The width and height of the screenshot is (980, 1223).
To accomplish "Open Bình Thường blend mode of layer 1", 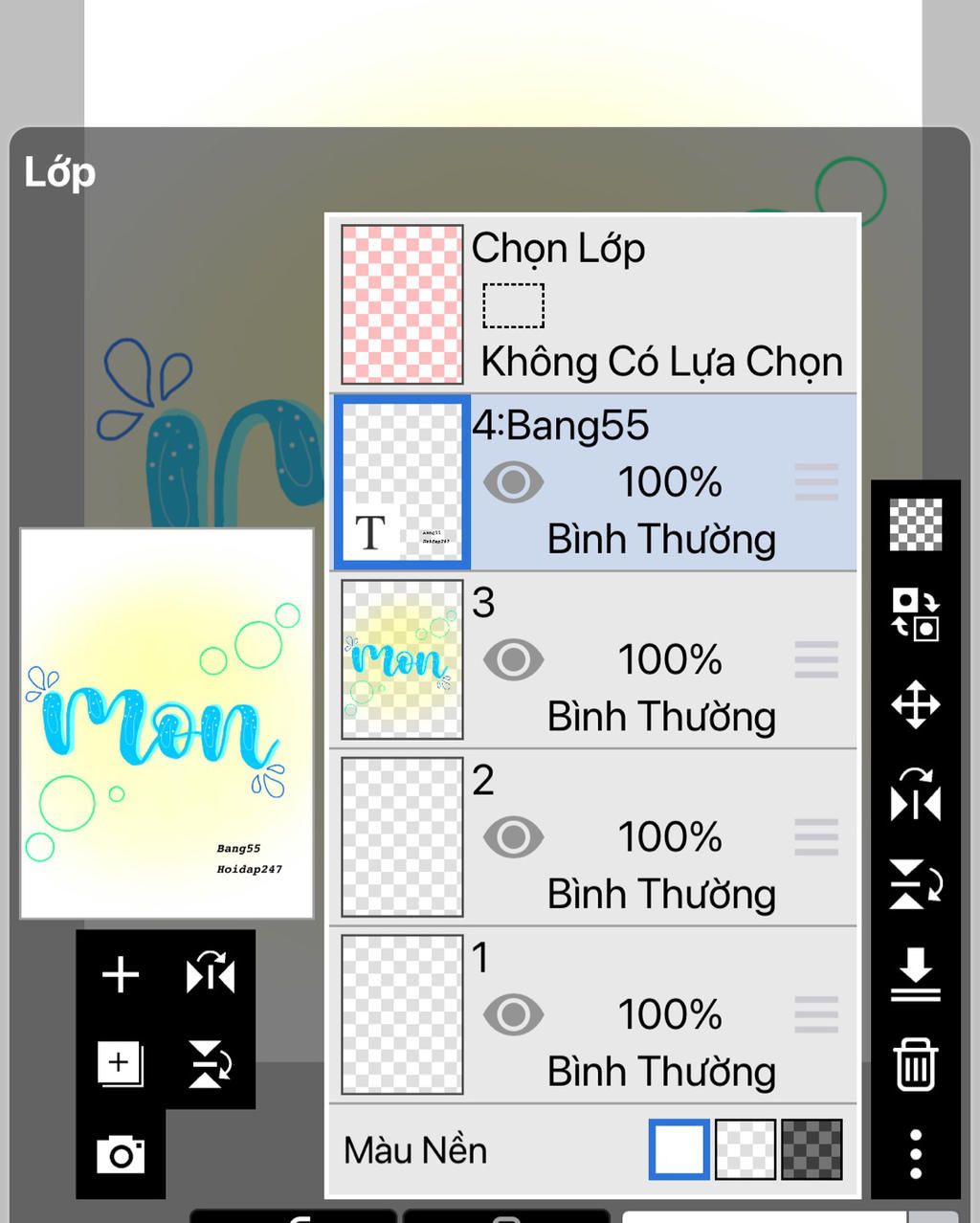I will point(661,1072).
